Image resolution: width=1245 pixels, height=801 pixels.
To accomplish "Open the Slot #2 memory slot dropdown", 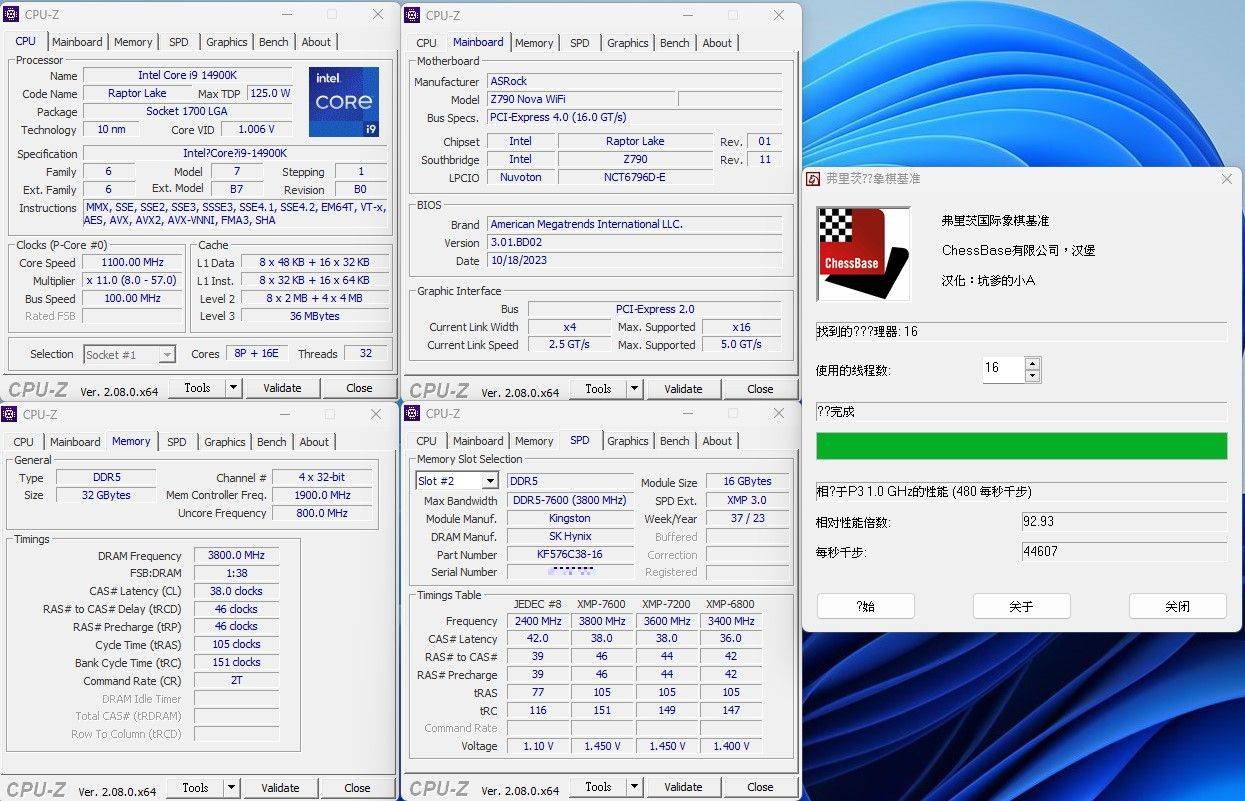I will 489,482.
